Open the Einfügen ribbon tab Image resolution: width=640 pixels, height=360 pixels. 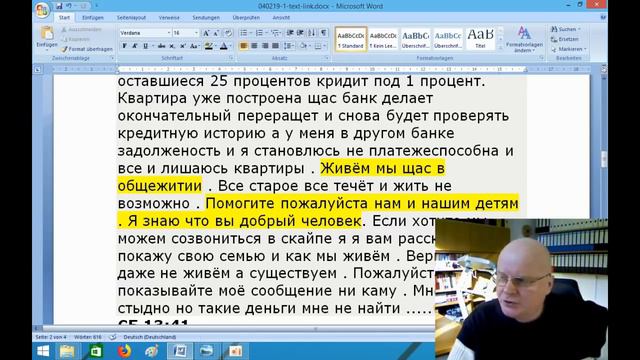pos(93,18)
